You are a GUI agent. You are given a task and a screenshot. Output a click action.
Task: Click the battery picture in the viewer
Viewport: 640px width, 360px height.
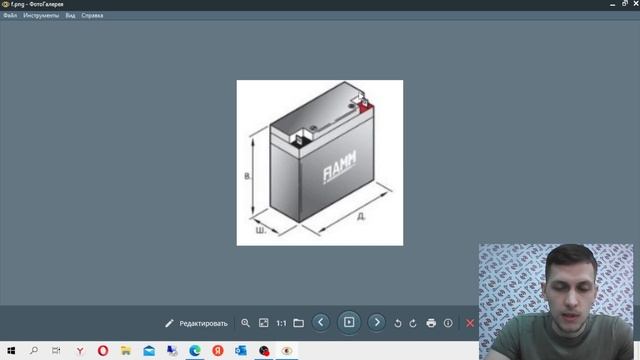pyautogui.click(x=320, y=163)
